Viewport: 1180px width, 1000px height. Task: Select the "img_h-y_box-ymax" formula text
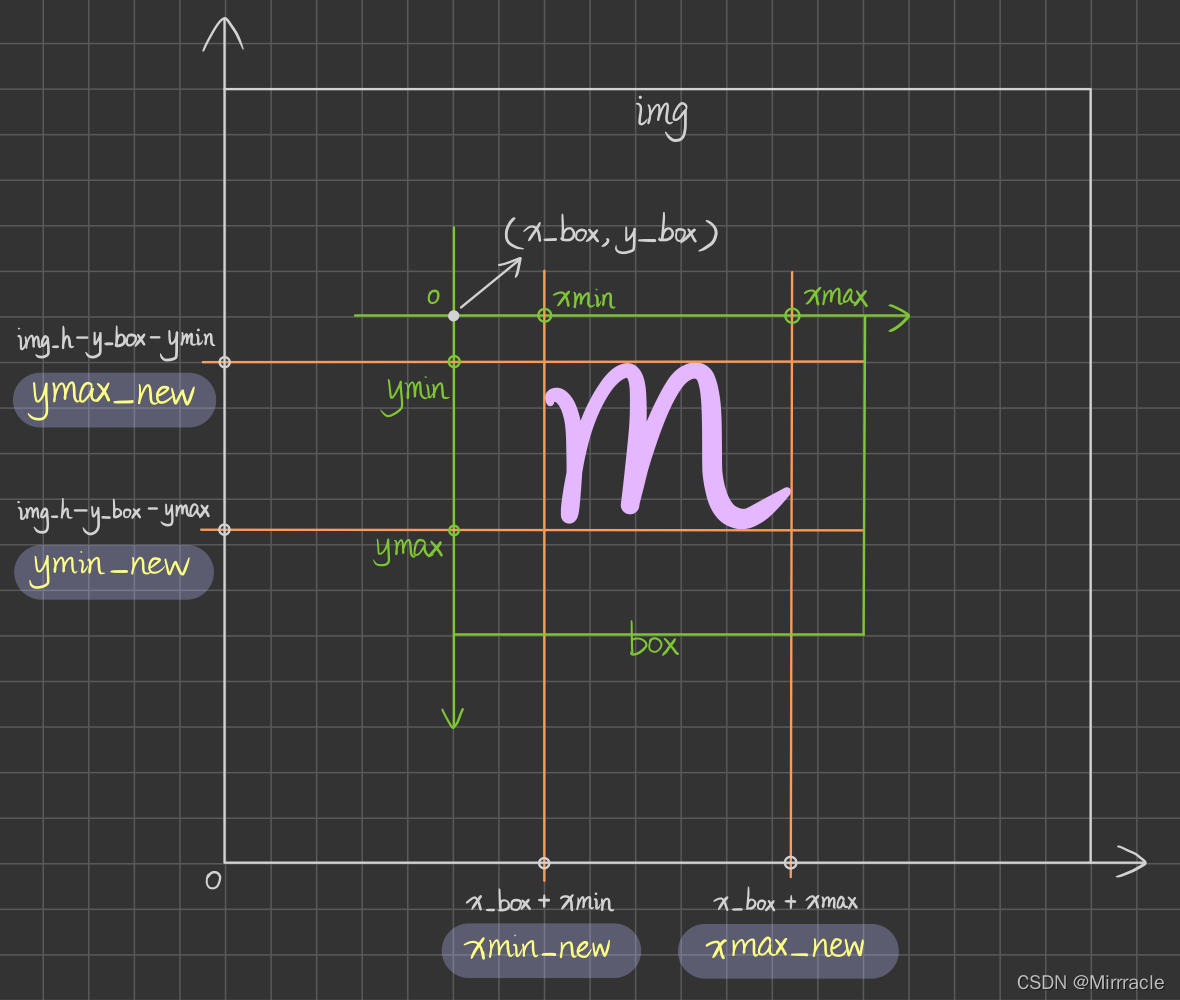click(x=114, y=513)
